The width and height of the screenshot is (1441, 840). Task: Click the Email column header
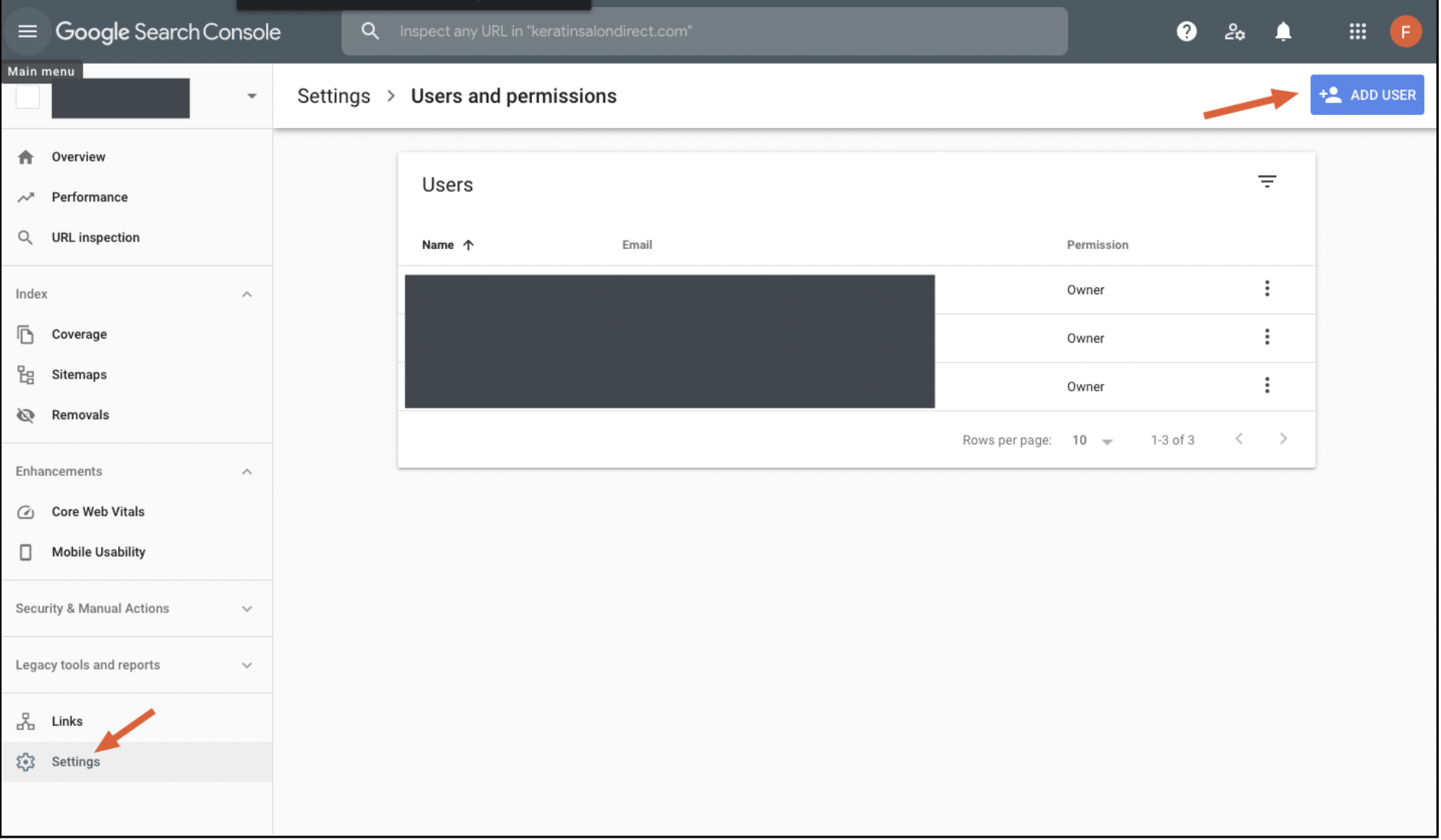point(637,245)
